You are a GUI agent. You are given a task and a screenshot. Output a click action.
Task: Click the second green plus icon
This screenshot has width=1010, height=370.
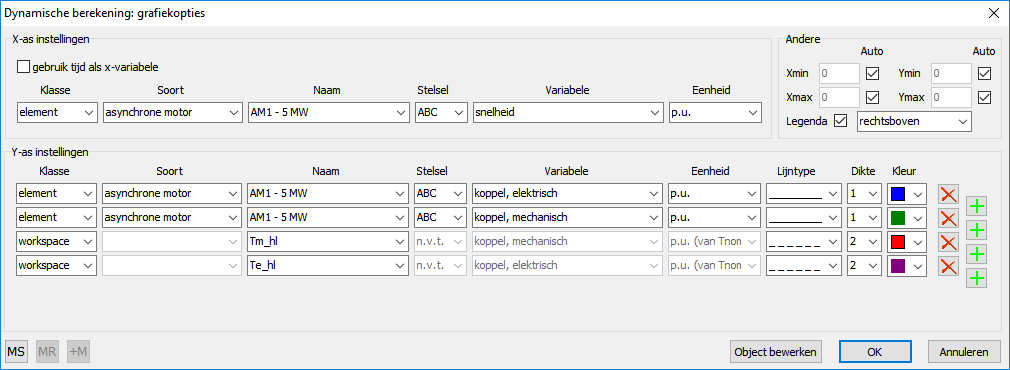pos(977,230)
